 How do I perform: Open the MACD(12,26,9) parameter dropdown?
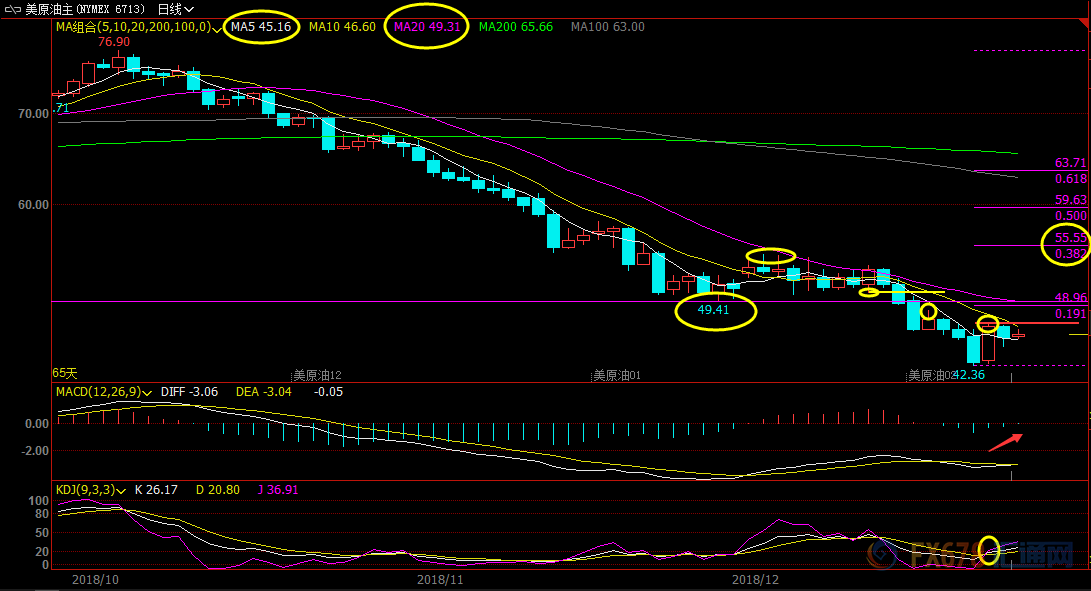pos(148,392)
